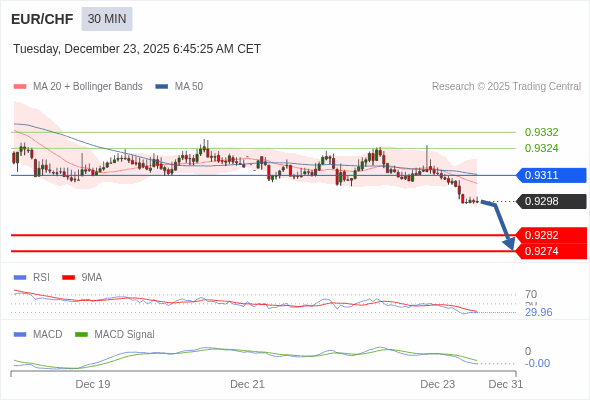590x400 pixels.
Task: Click the Dec 31 date axis label
Action: click(506, 384)
